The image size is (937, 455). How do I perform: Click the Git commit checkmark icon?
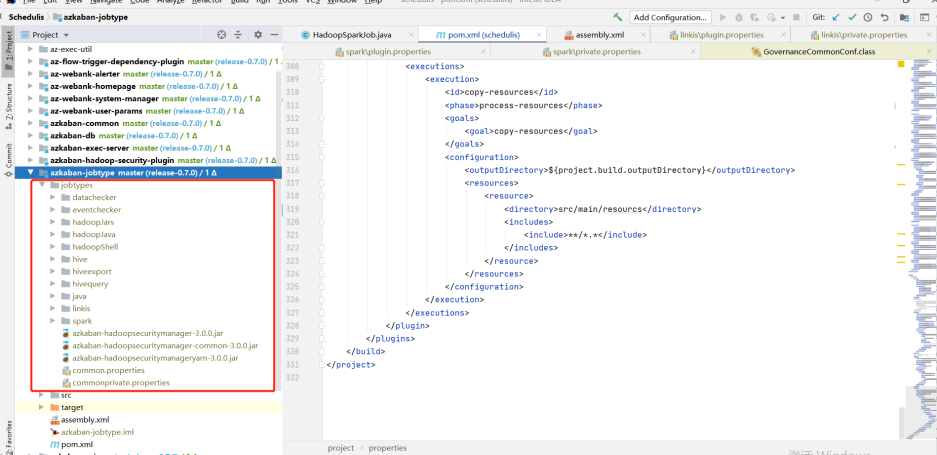pyautogui.click(x=851, y=17)
